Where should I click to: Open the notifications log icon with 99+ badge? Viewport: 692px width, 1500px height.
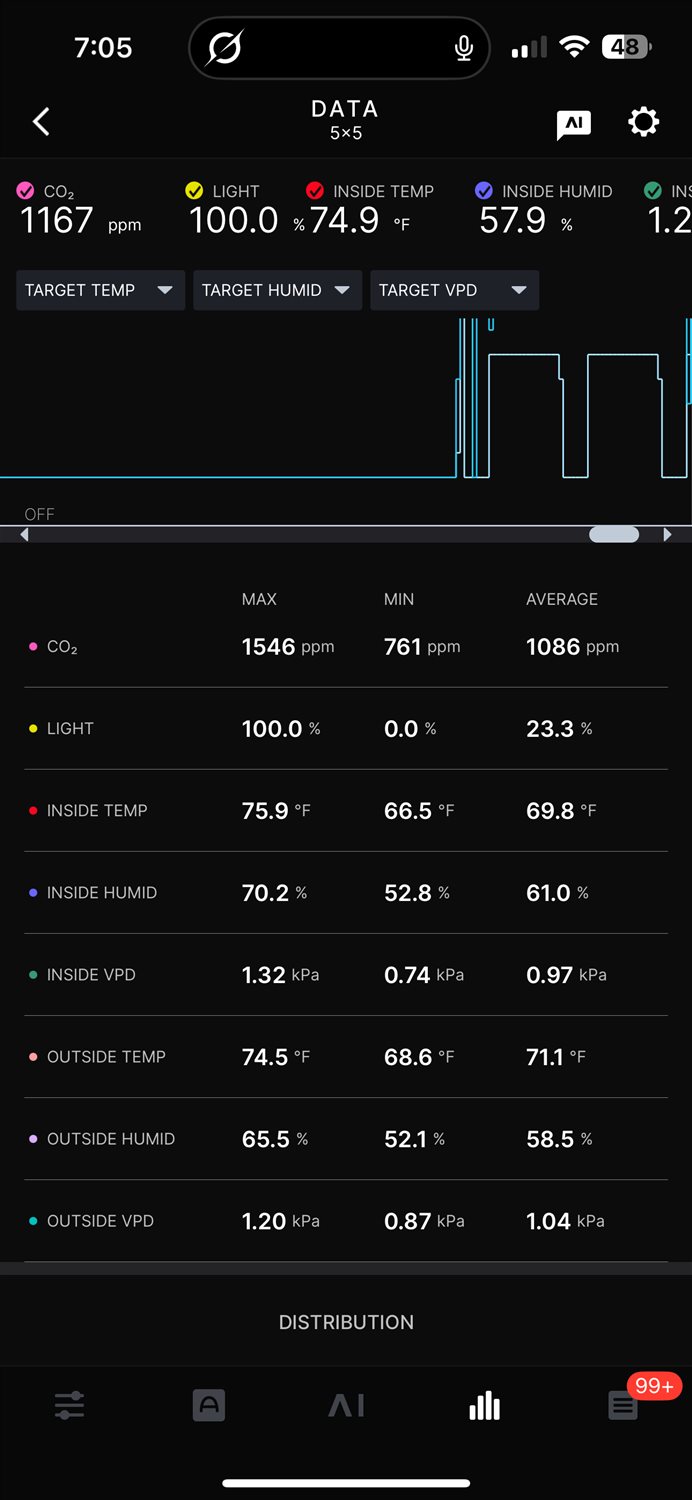[x=623, y=1406]
